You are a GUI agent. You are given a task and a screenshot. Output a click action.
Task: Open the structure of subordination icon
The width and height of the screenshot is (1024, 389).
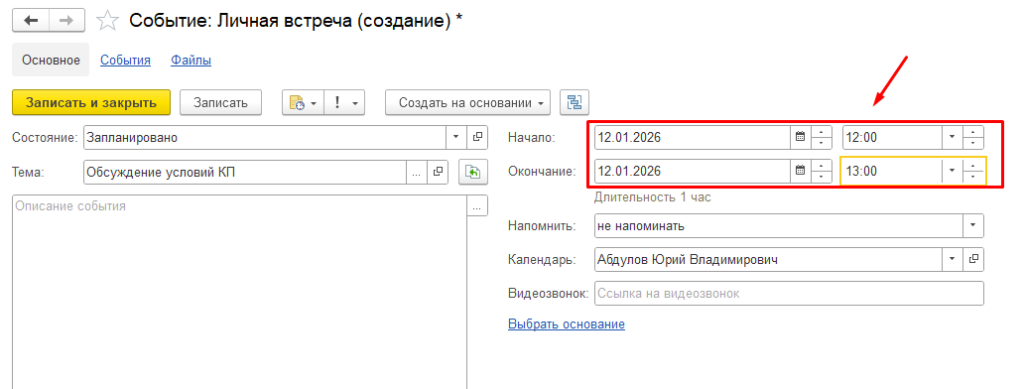[x=574, y=102]
